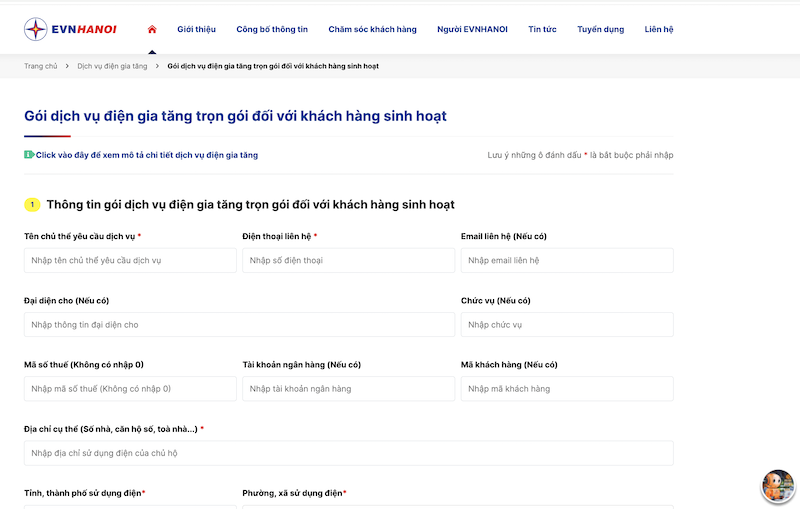Focus the Tài khoản ngân hàng input
The width and height of the screenshot is (800, 509).
[x=348, y=389]
